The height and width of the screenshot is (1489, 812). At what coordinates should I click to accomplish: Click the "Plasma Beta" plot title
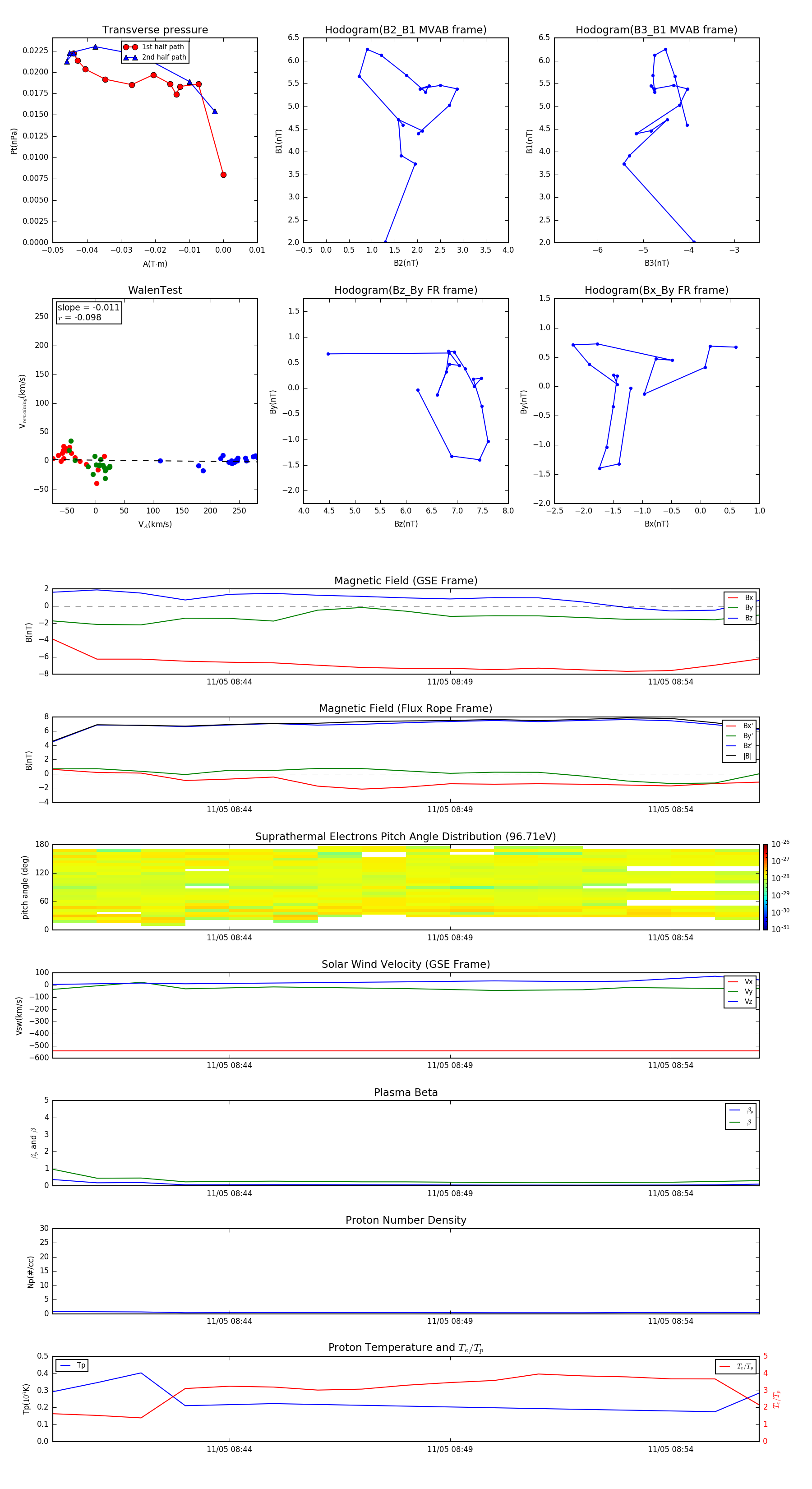pos(406,1092)
